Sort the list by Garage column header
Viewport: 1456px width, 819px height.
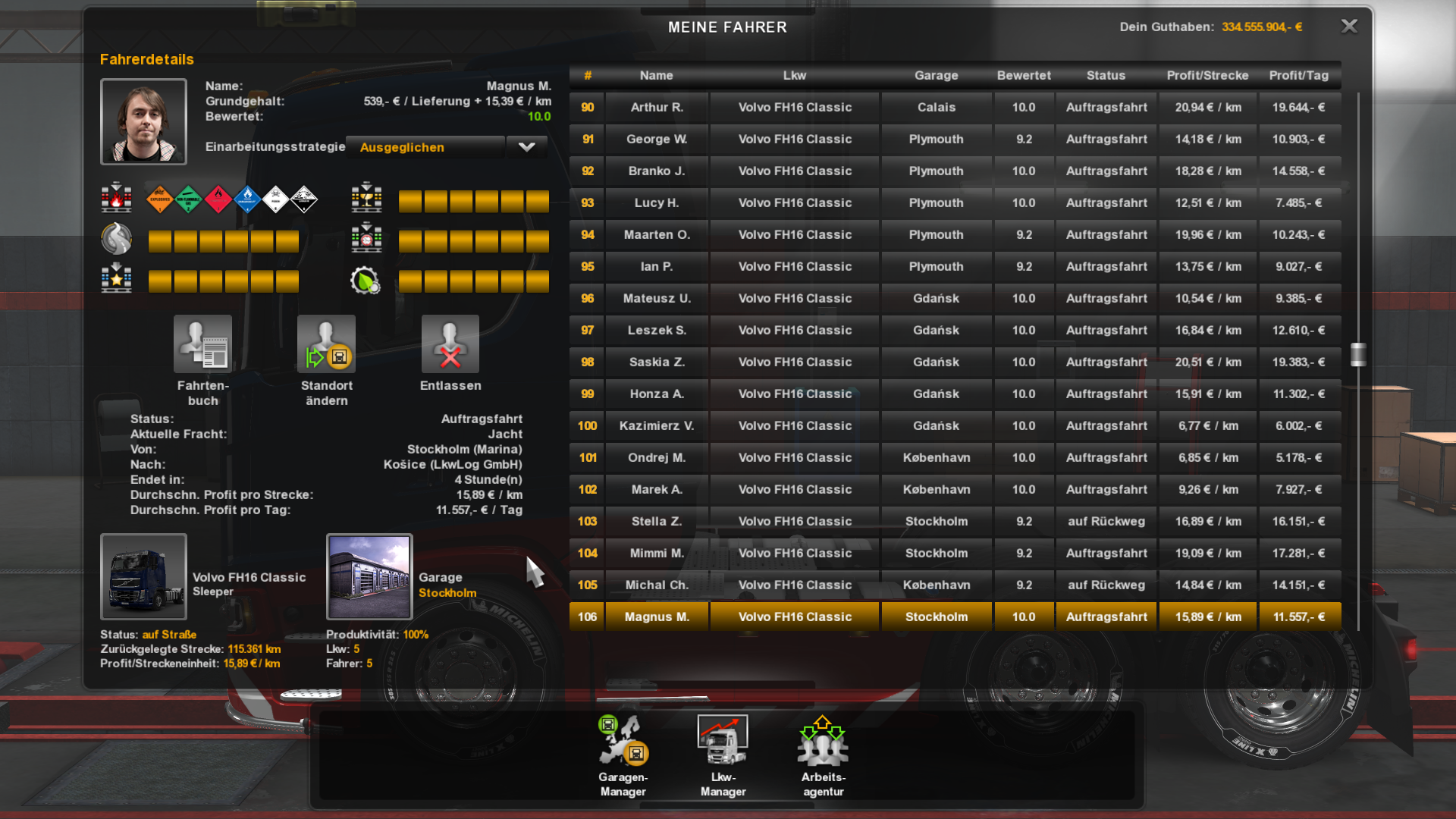pos(936,75)
